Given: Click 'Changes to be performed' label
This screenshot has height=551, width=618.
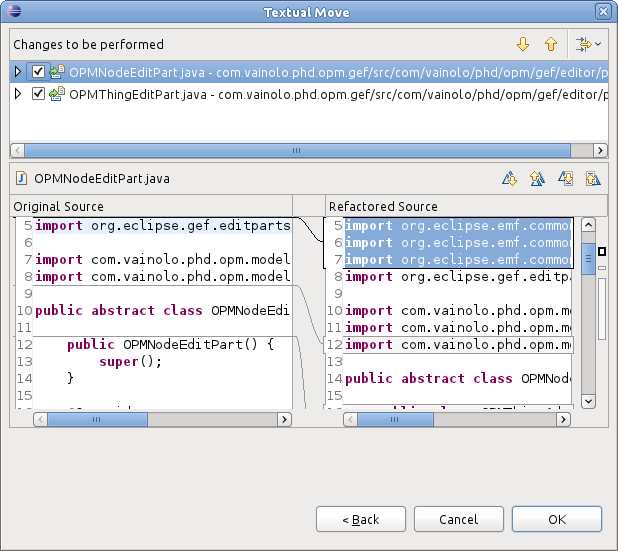Looking at the screenshot, I should pos(89,45).
